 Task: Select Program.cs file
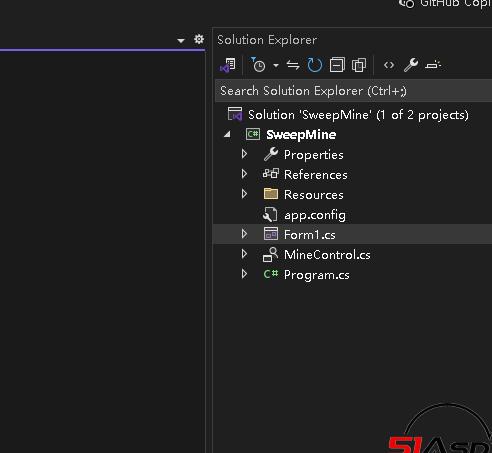[x=317, y=275]
